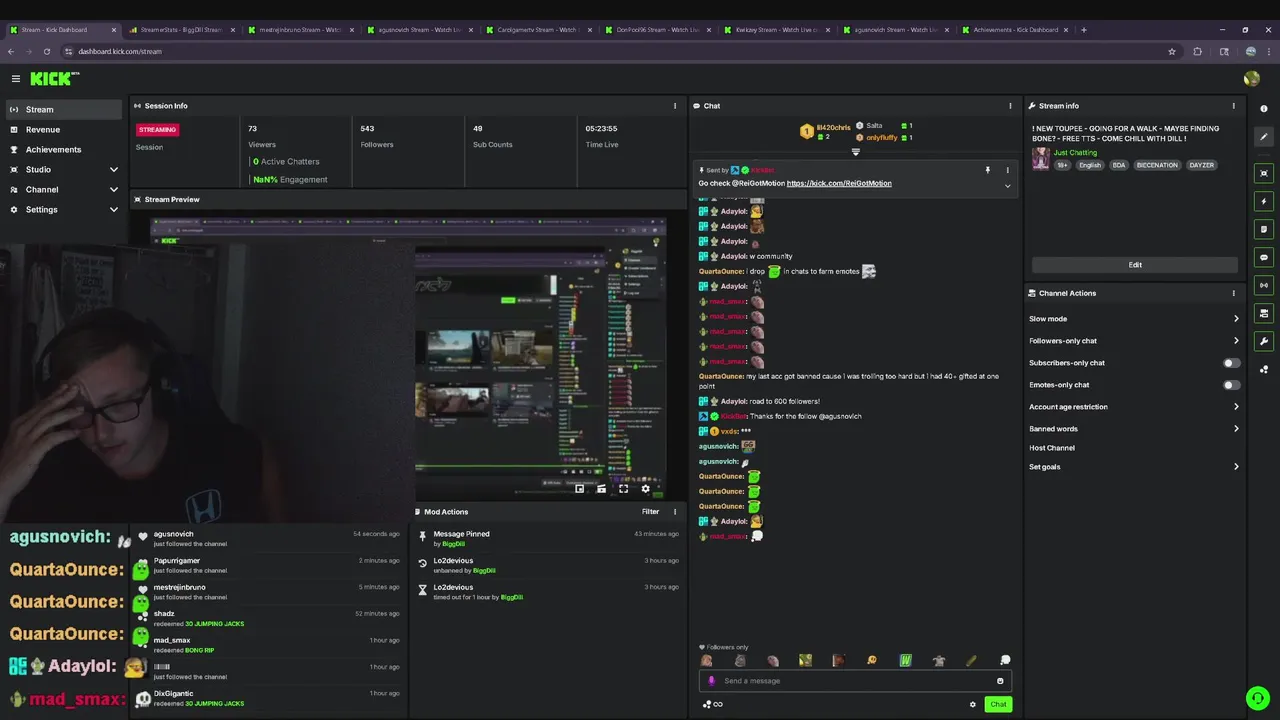Reload the page in browser

(x=46, y=51)
